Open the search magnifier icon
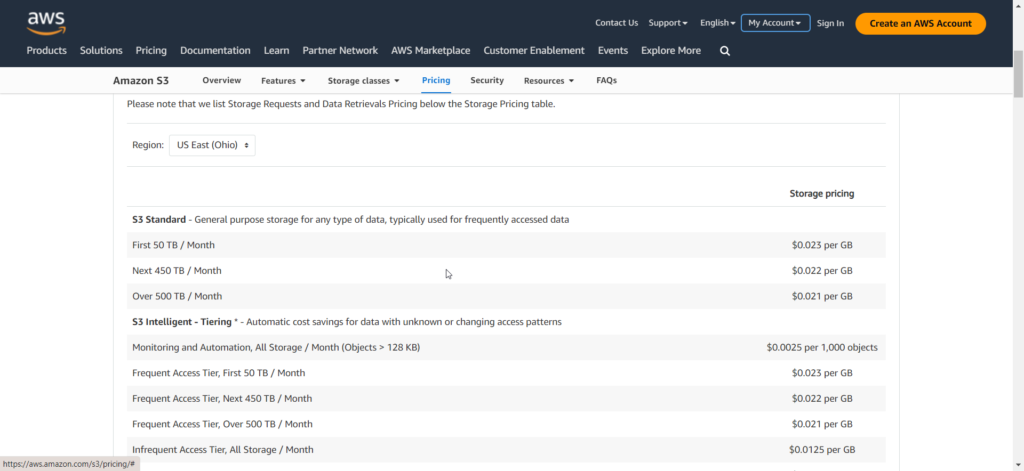 pyautogui.click(x=725, y=51)
